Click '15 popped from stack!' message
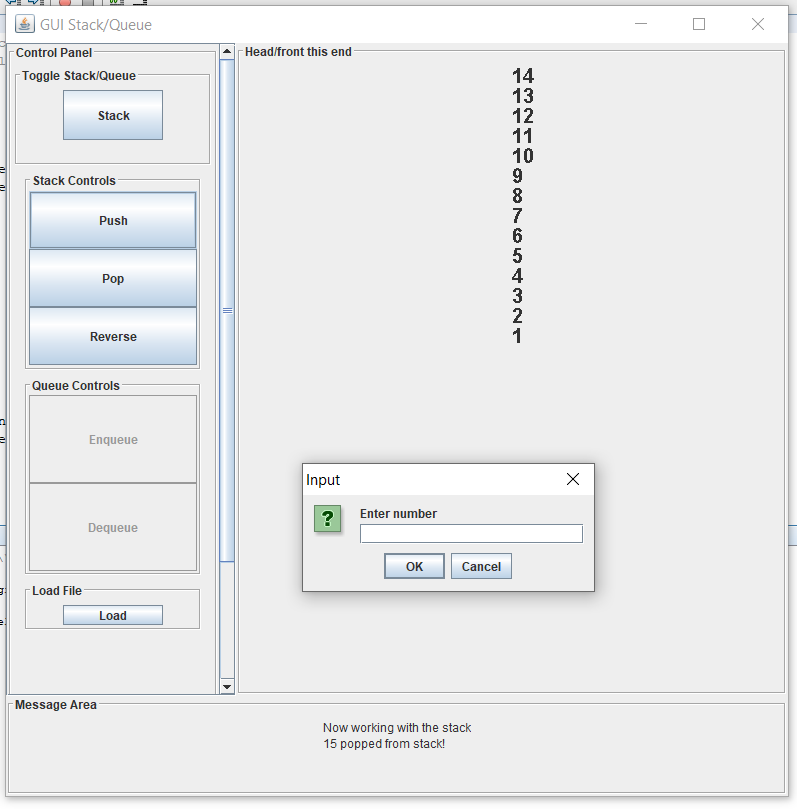This screenshot has width=797, height=809. (x=384, y=743)
